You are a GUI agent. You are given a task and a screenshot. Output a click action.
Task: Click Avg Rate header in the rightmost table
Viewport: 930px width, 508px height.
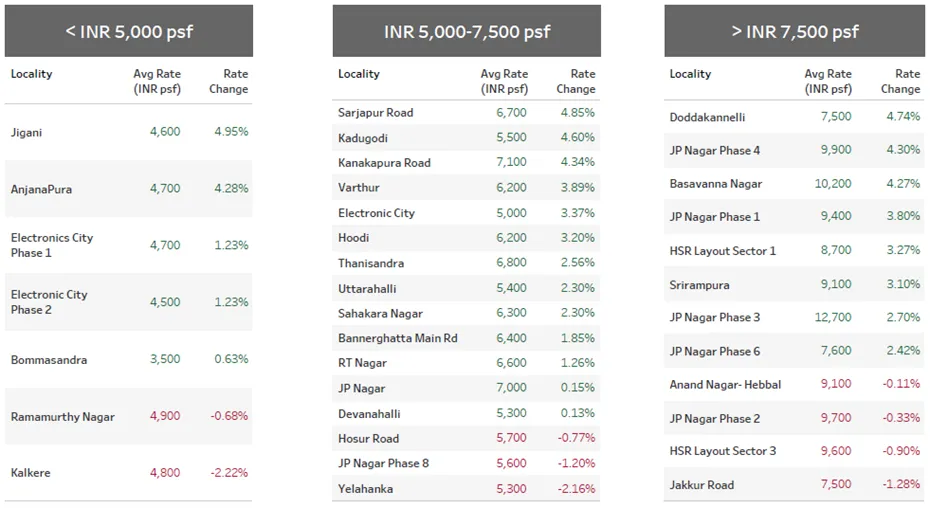(x=827, y=81)
